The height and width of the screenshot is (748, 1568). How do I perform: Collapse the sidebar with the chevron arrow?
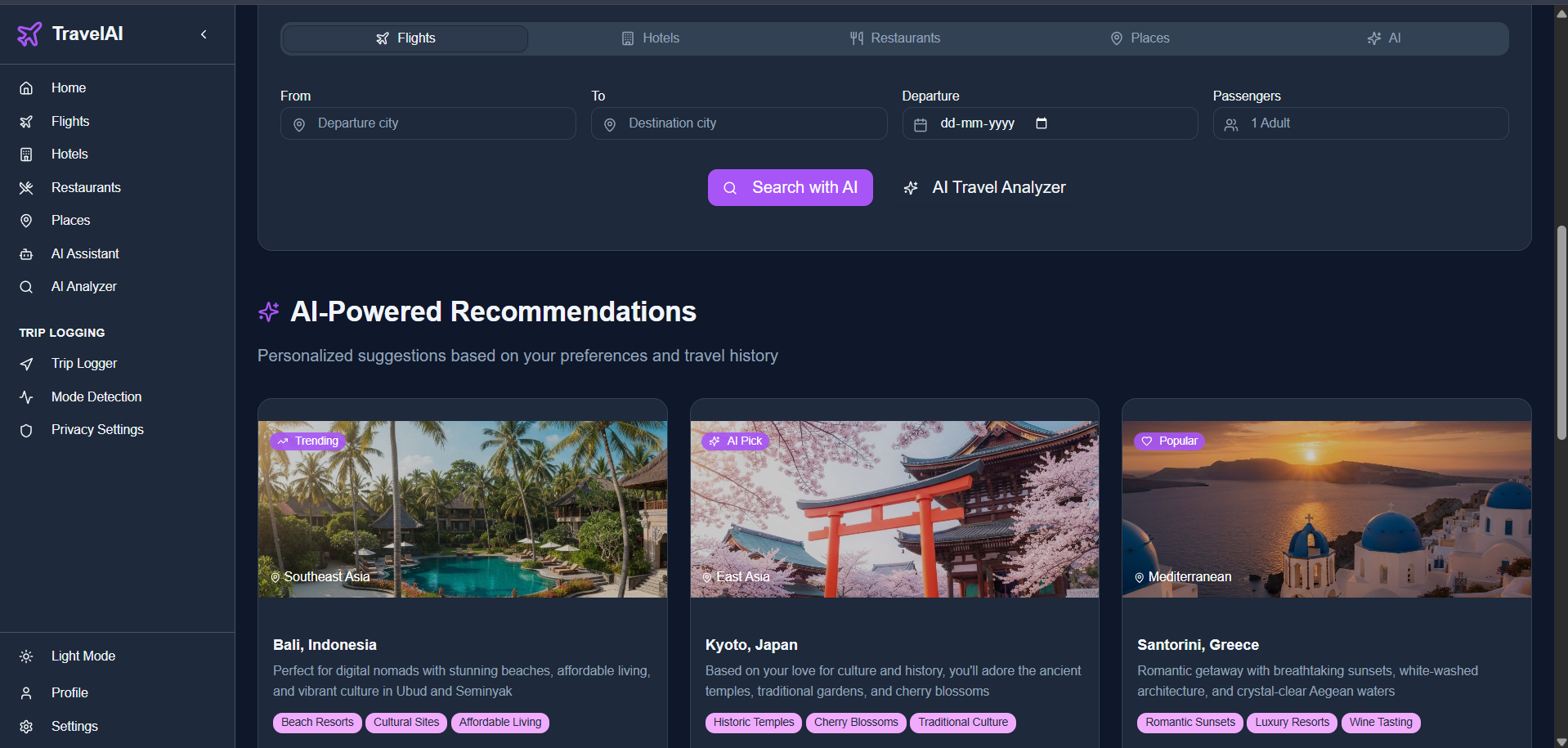click(x=204, y=34)
